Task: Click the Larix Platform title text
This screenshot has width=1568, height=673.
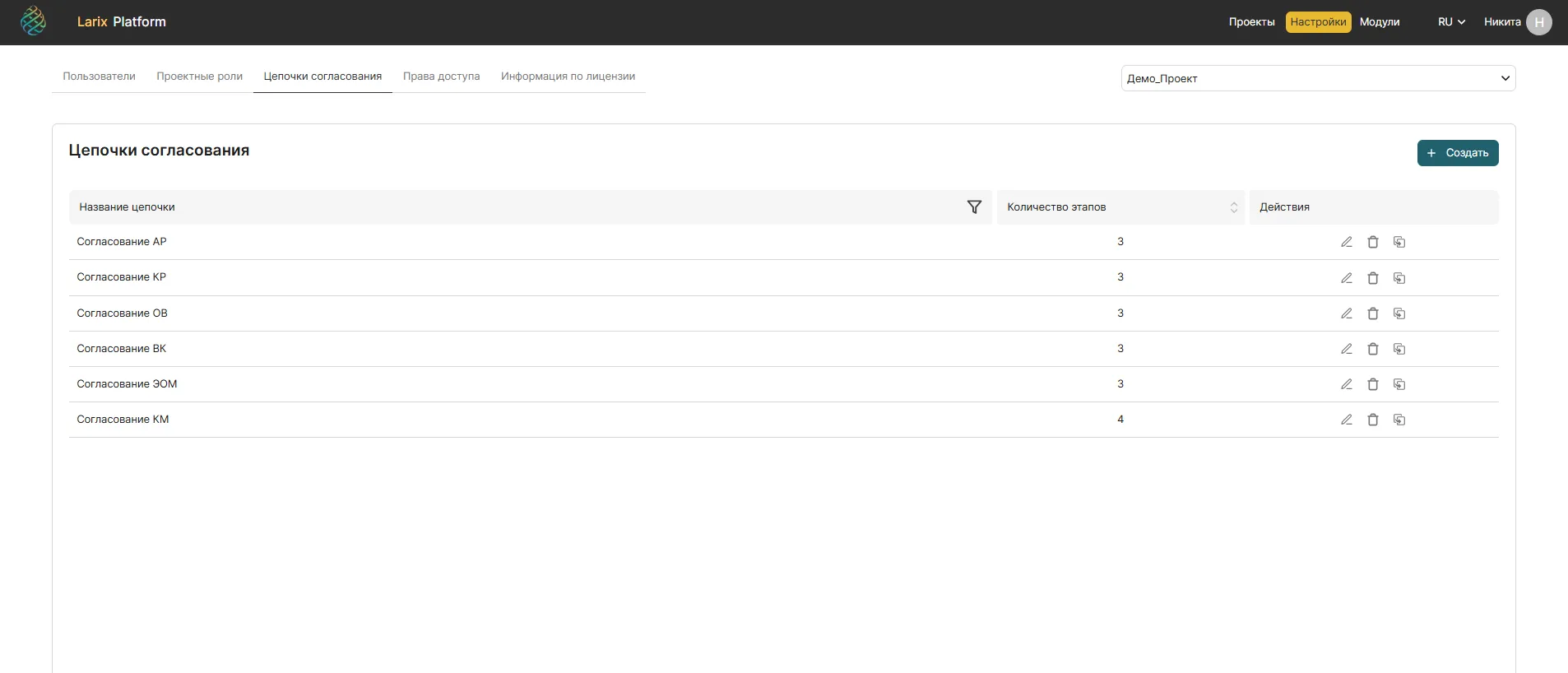Action: (x=122, y=22)
